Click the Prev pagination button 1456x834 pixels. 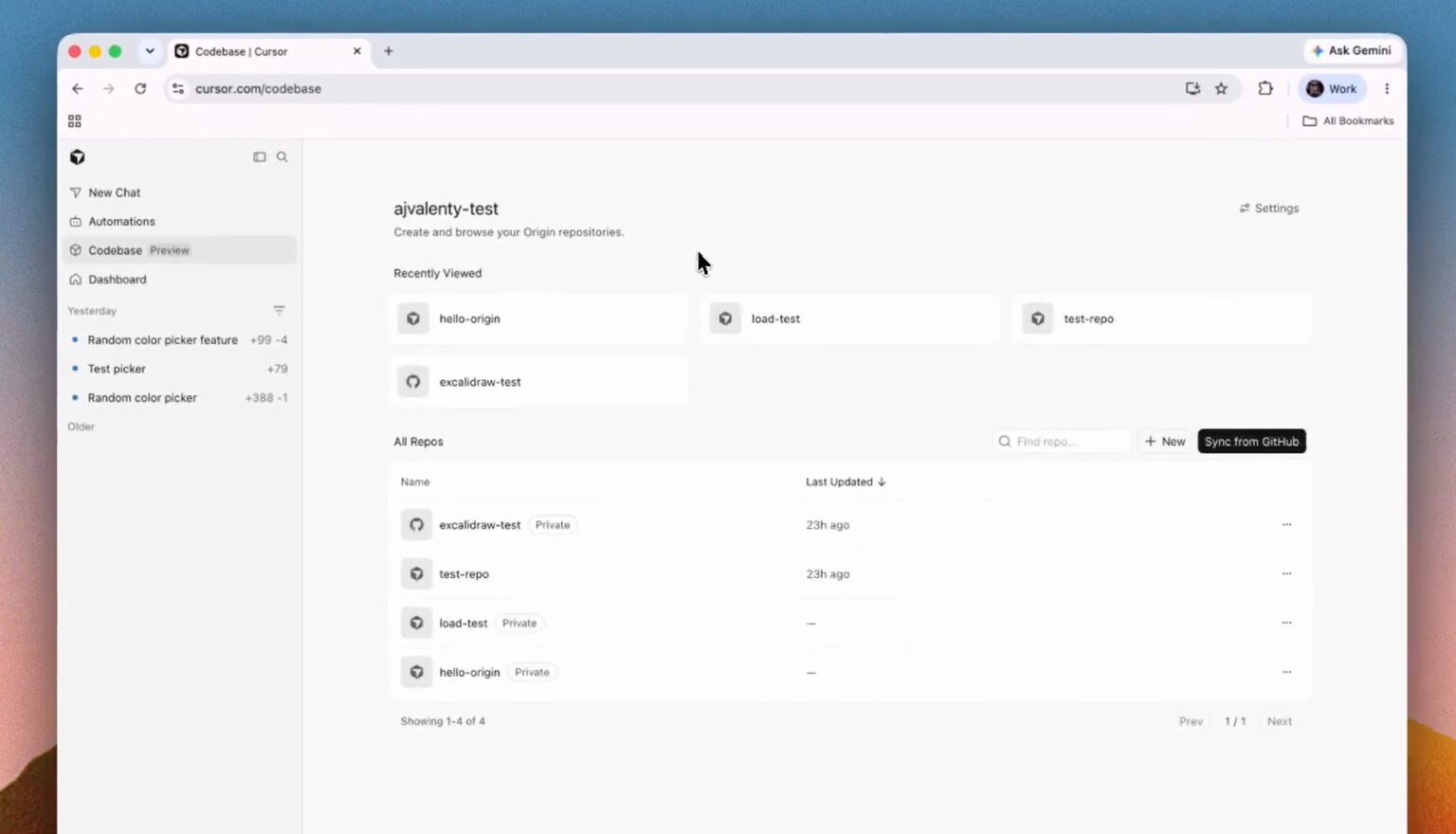coord(1191,722)
